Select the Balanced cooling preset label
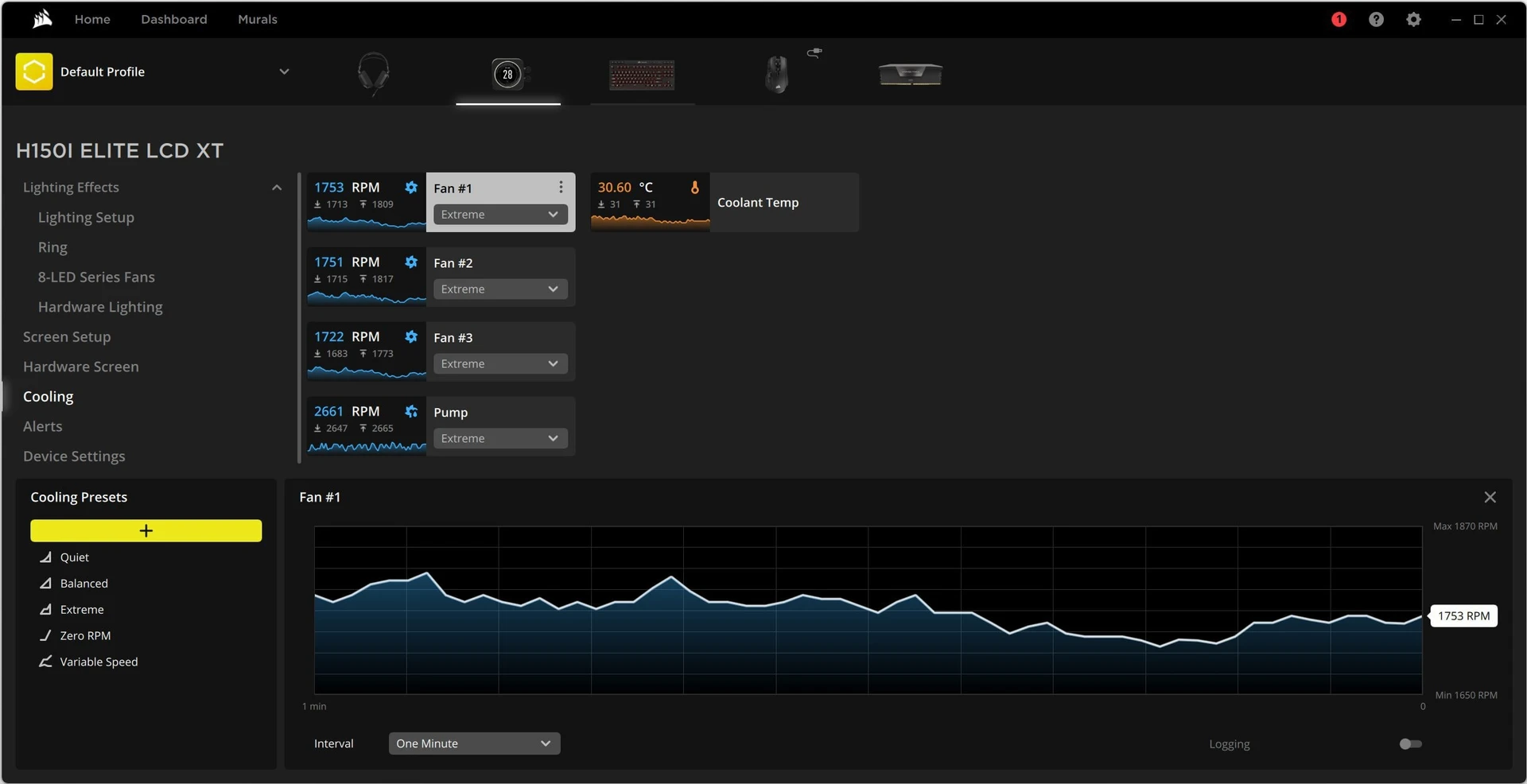 (x=84, y=584)
